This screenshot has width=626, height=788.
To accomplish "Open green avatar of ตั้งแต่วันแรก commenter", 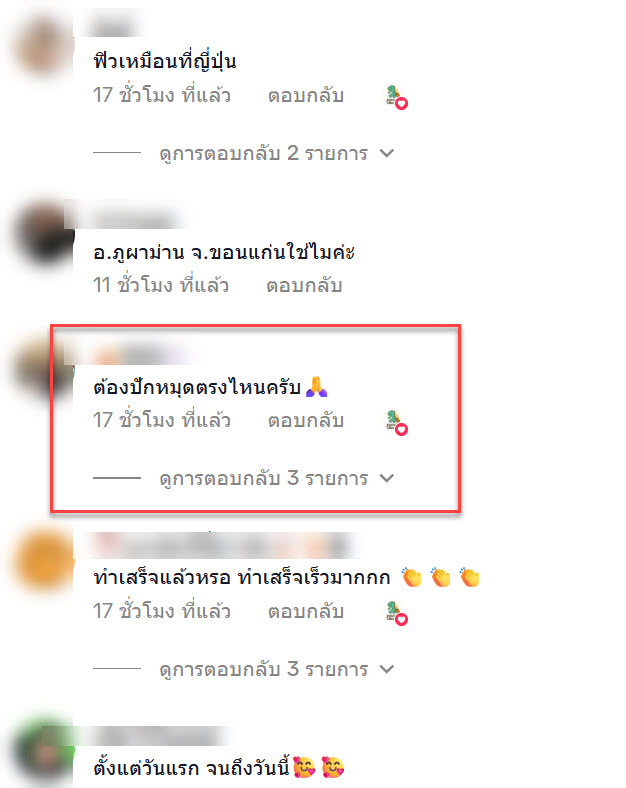I will click(x=44, y=753).
